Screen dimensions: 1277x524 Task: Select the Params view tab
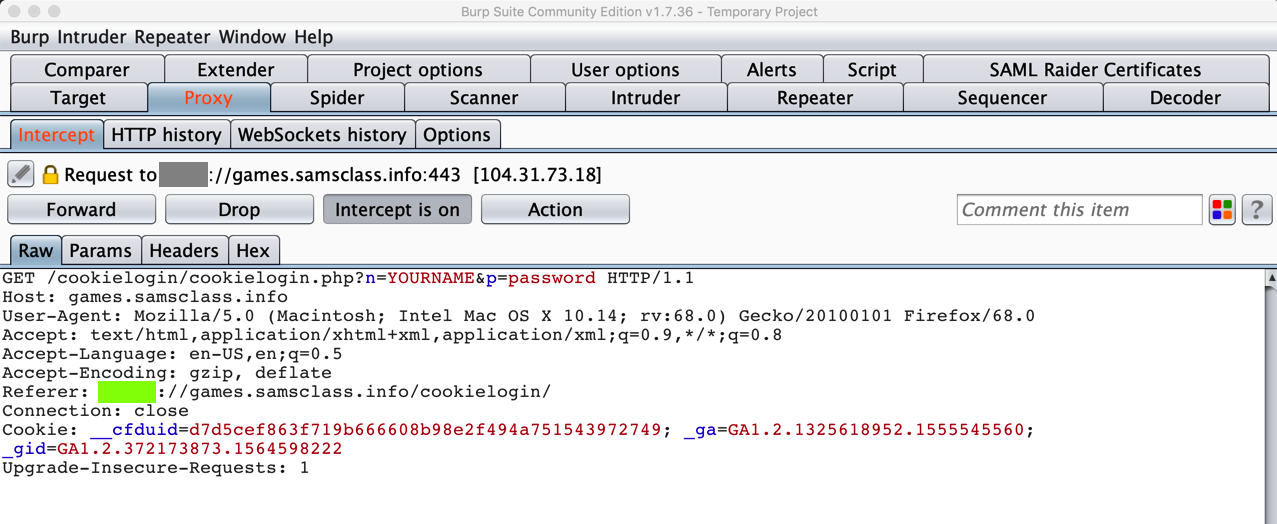(100, 251)
